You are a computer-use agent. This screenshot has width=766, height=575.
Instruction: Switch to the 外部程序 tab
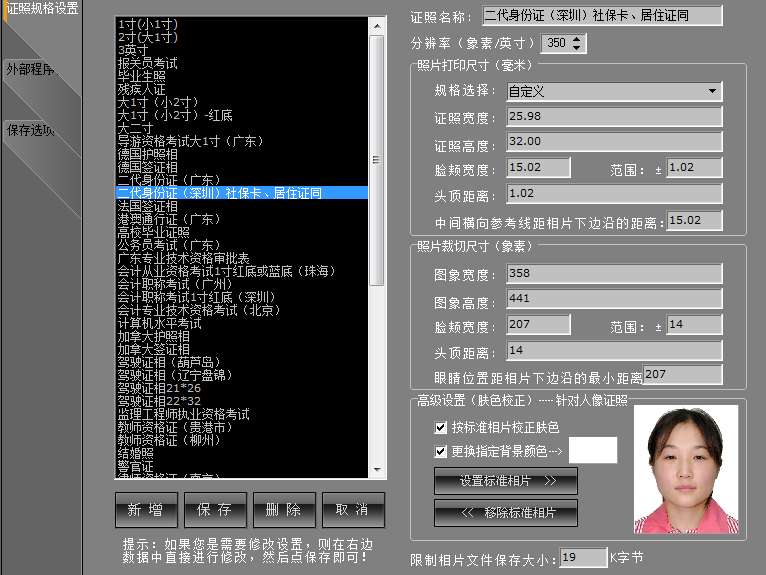32,70
